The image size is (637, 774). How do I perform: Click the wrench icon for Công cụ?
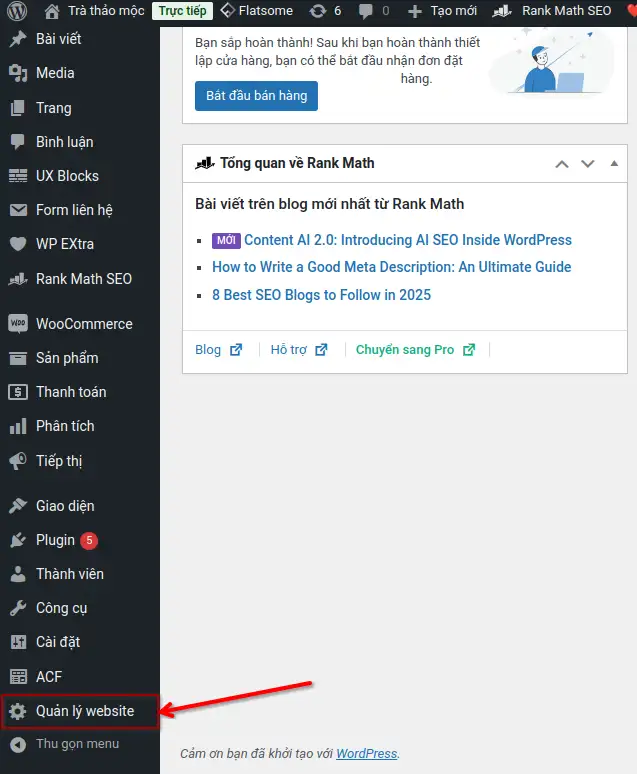click(18, 608)
